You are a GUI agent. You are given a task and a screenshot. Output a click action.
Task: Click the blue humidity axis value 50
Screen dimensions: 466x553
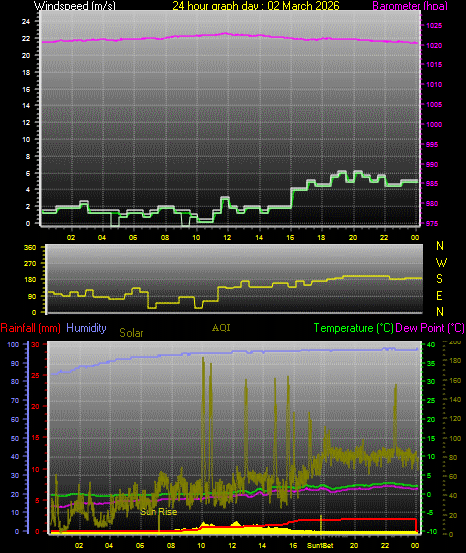coord(15,439)
